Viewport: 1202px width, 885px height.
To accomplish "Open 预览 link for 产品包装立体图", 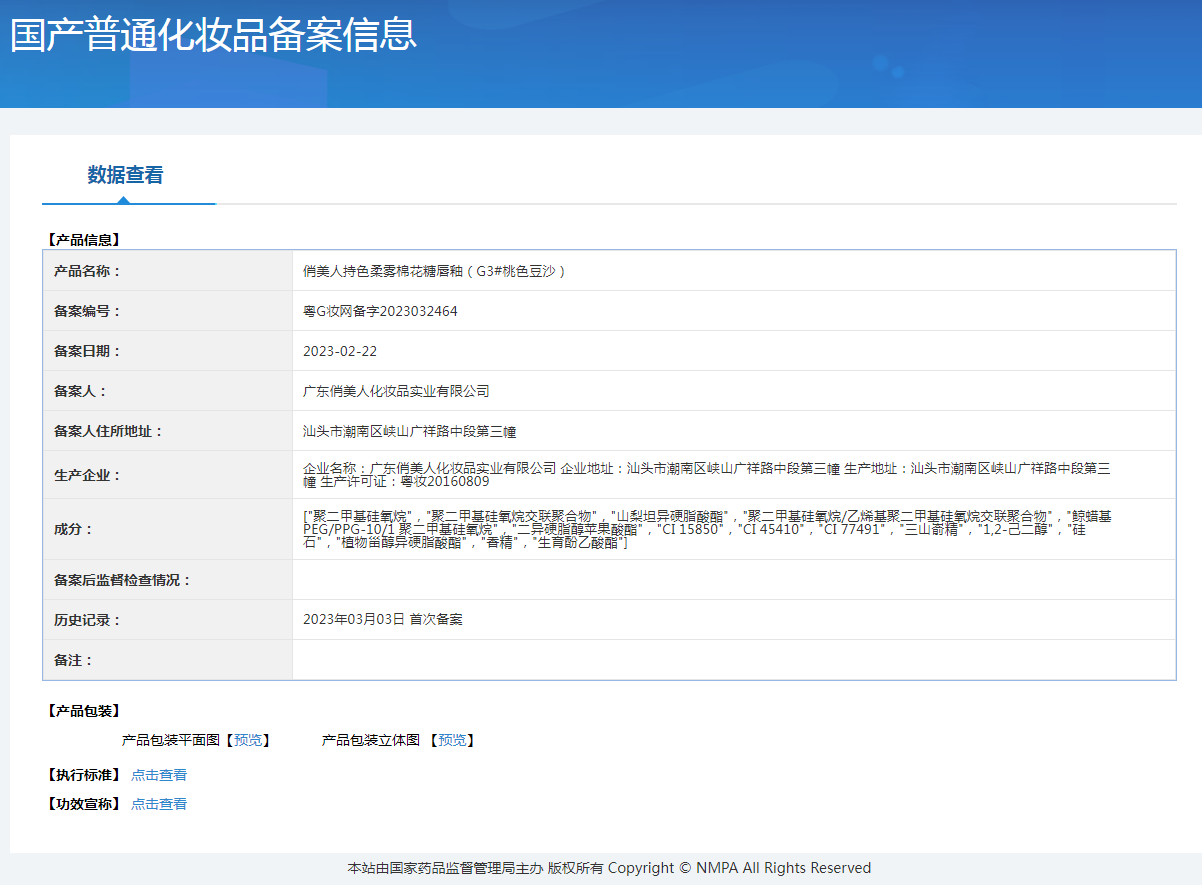I will (452, 741).
